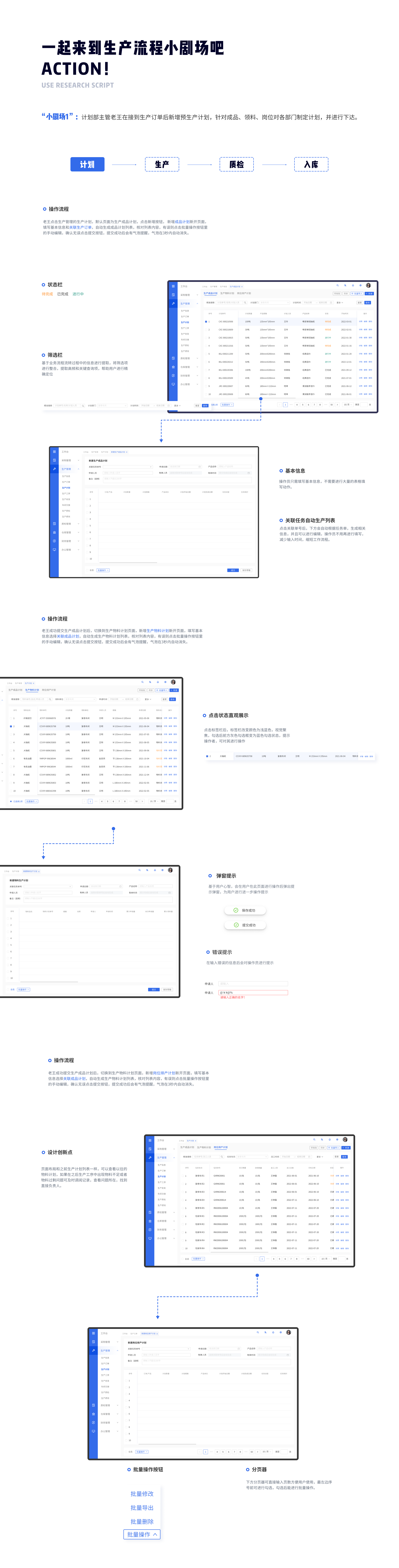Screen dimensions: 399x1568
Task: Click 仓库管理 icon in 生产成品计划 window sidebar
Action: coord(174,367)
